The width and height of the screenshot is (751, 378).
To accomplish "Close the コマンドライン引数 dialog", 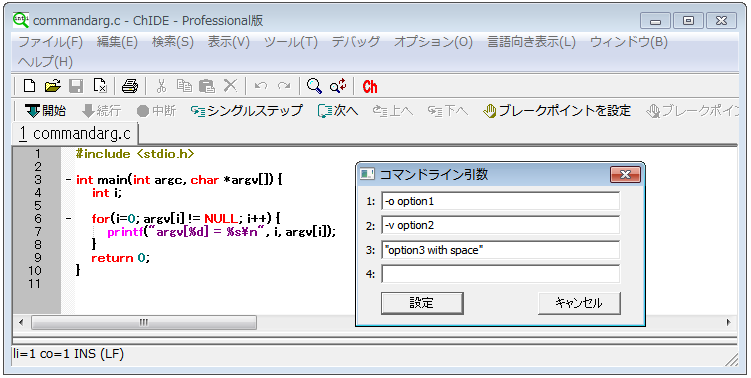I will [625, 174].
